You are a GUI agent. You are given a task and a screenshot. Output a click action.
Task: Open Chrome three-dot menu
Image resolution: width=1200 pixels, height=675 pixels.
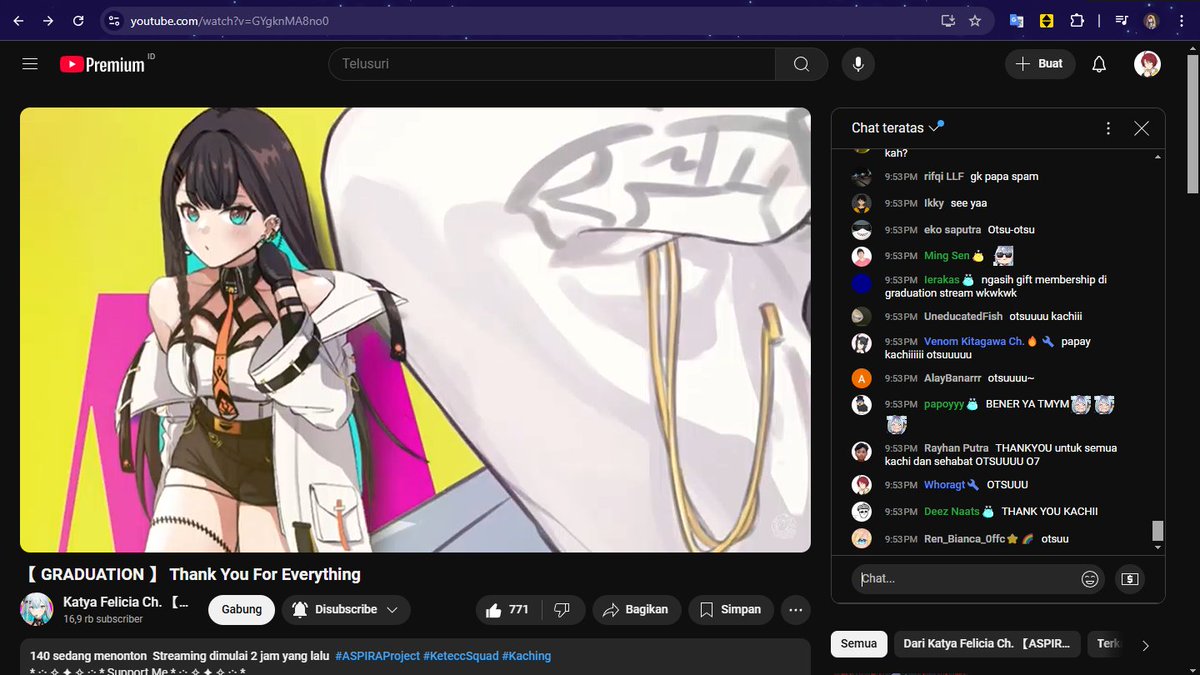coord(1181,20)
